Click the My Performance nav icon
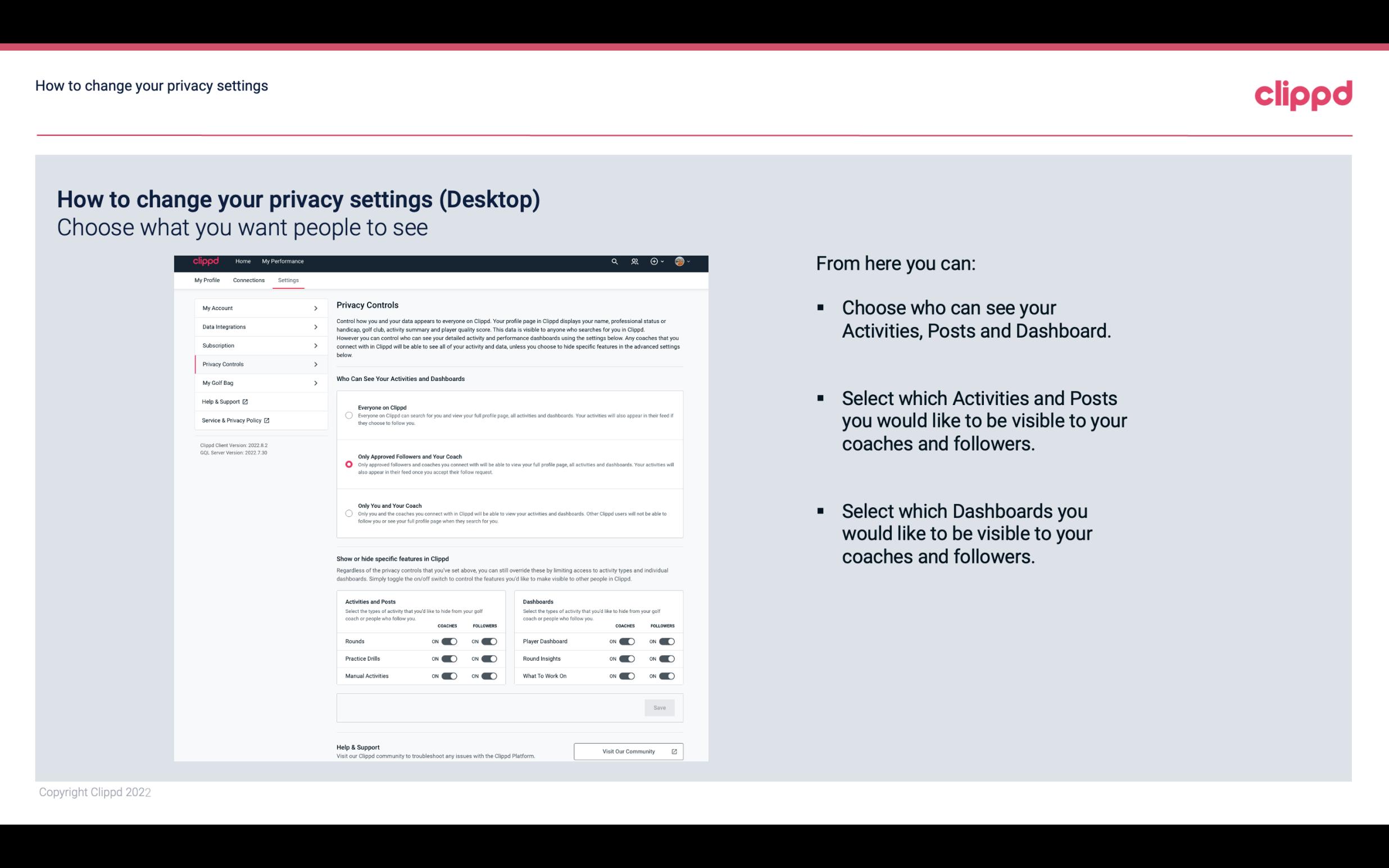The image size is (1389, 868). 283,261
